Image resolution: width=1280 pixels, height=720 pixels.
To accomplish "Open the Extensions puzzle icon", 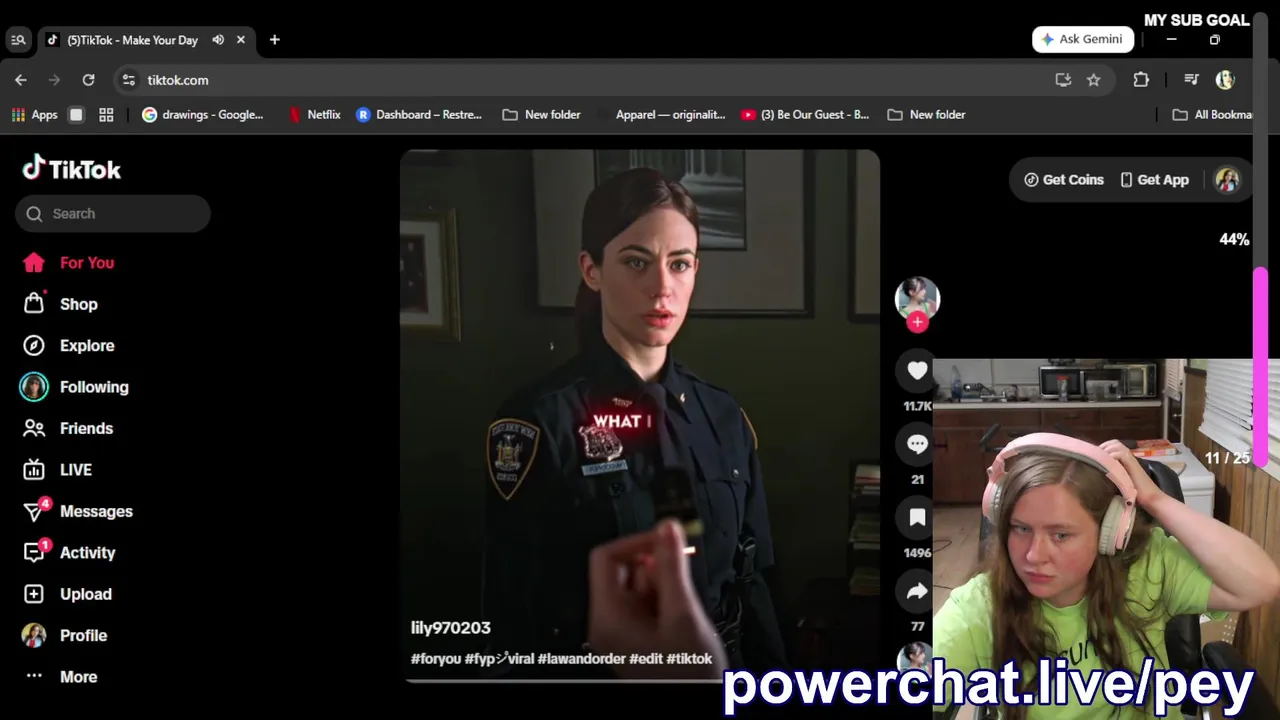I will [1141, 80].
